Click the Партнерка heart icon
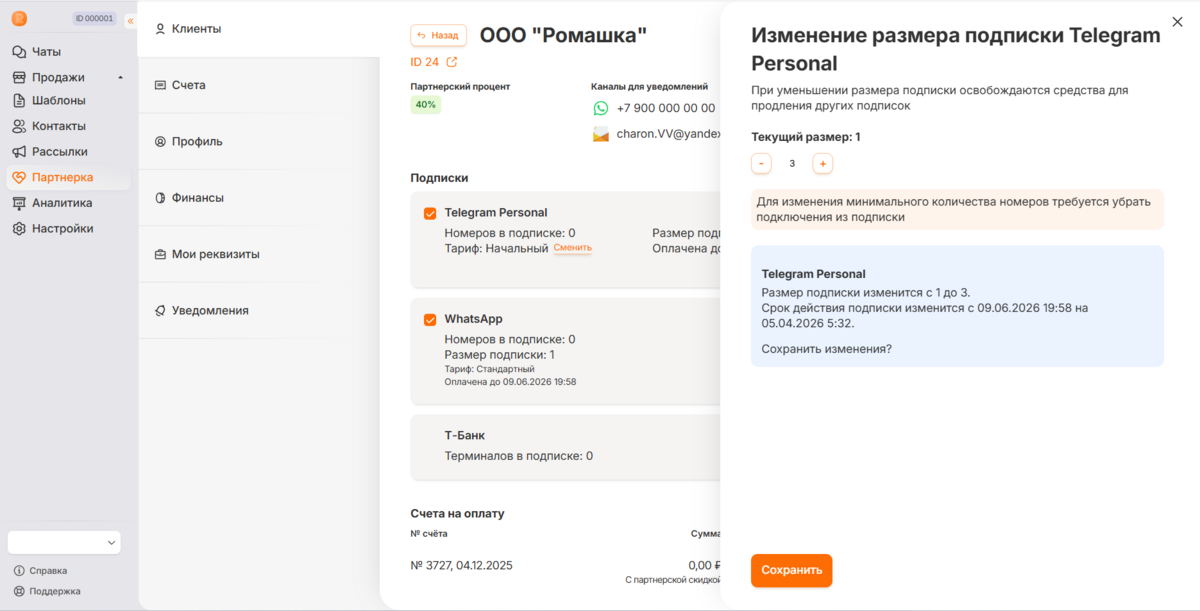The width and height of the screenshot is (1200, 611). coord(18,177)
